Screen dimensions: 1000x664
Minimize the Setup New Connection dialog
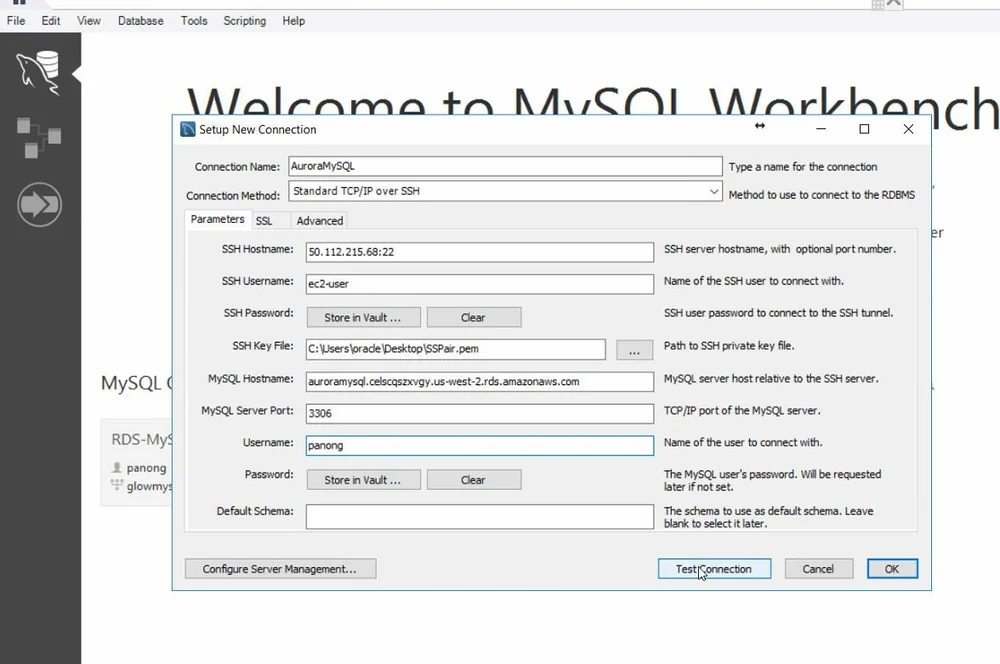coord(821,129)
